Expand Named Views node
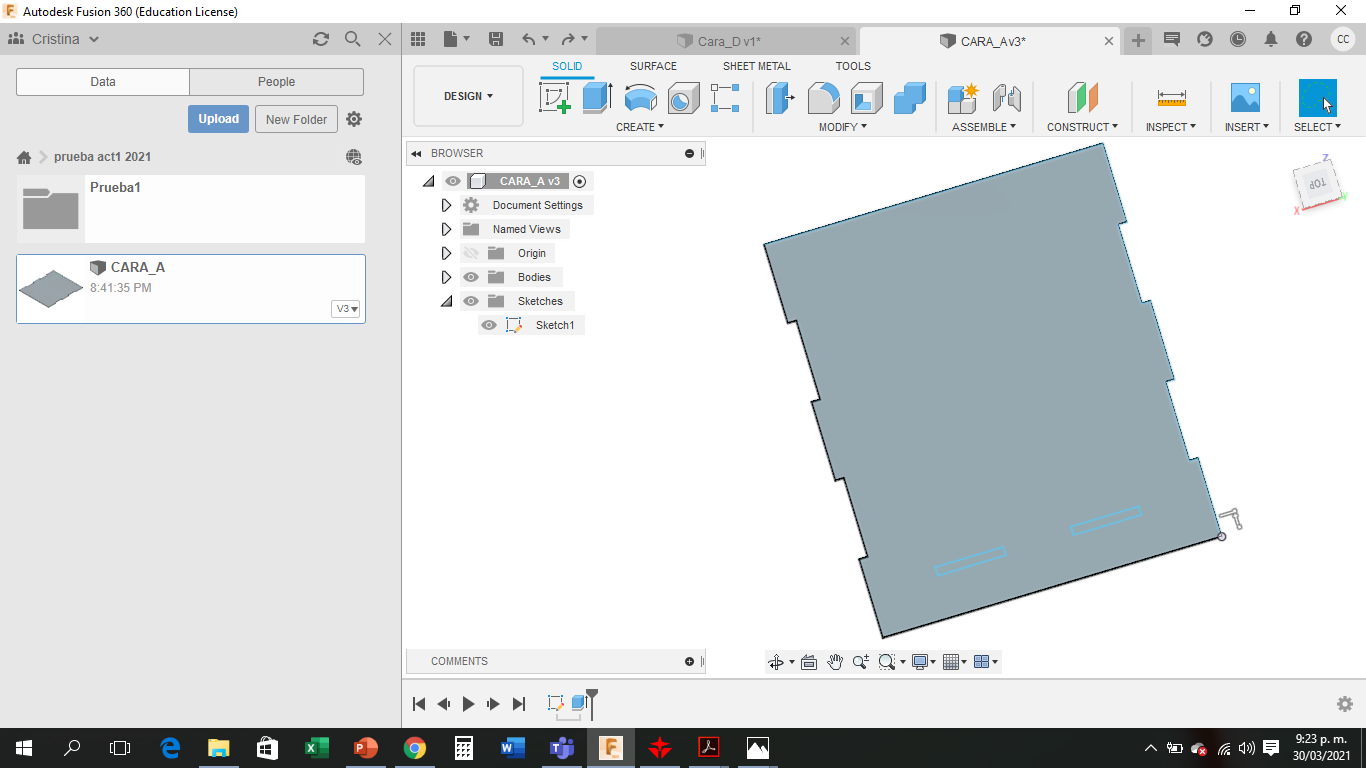The image size is (1366, 768). pyautogui.click(x=447, y=229)
